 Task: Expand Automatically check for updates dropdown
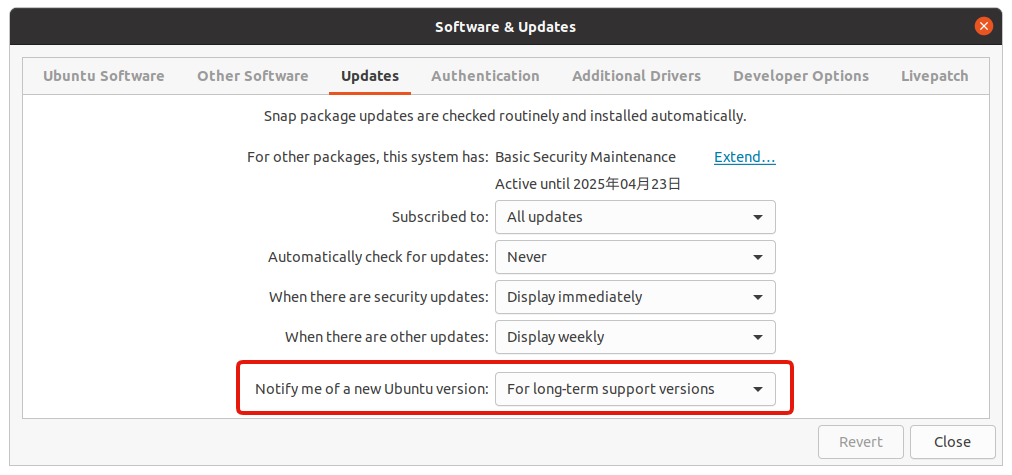pyautogui.click(x=635, y=257)
